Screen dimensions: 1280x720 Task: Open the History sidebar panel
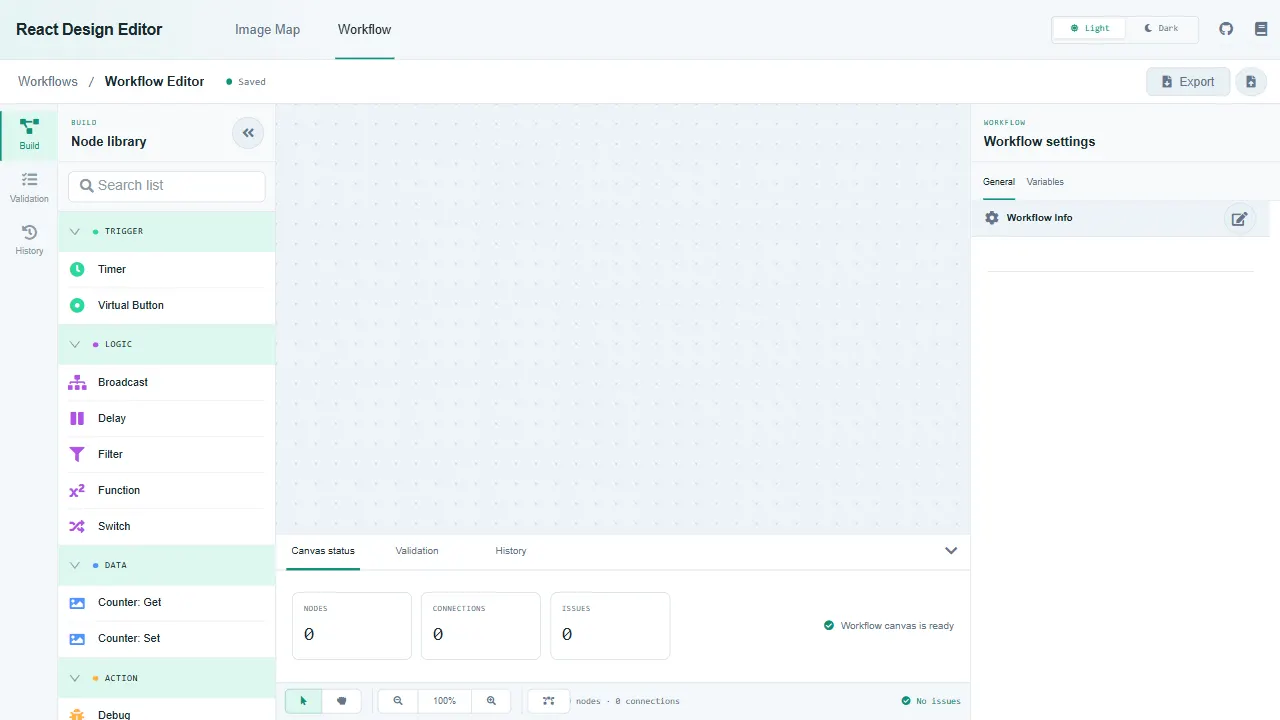[x=29, y=240]
